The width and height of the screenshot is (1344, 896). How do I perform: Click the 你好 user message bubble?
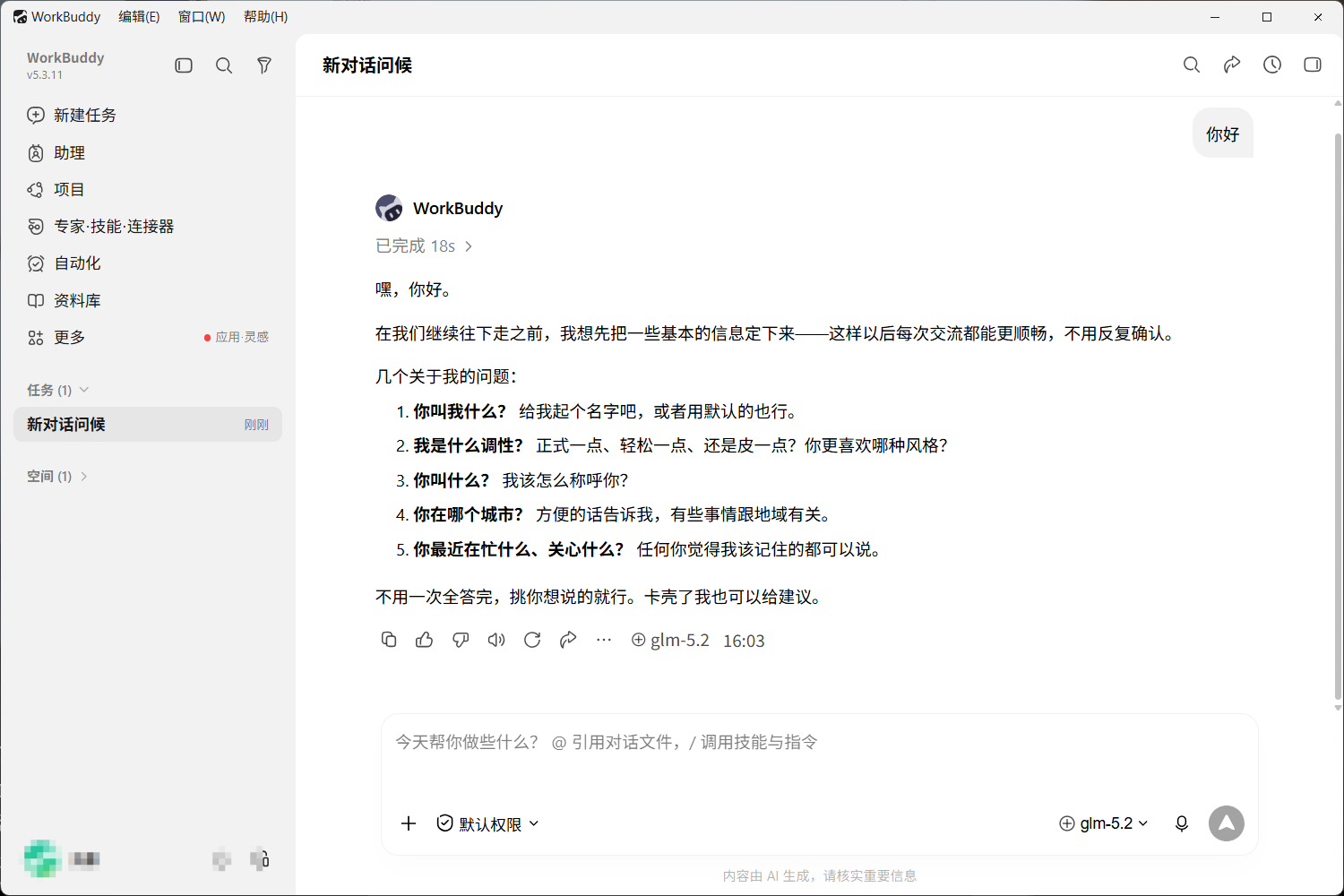[x=1222, y=134]
